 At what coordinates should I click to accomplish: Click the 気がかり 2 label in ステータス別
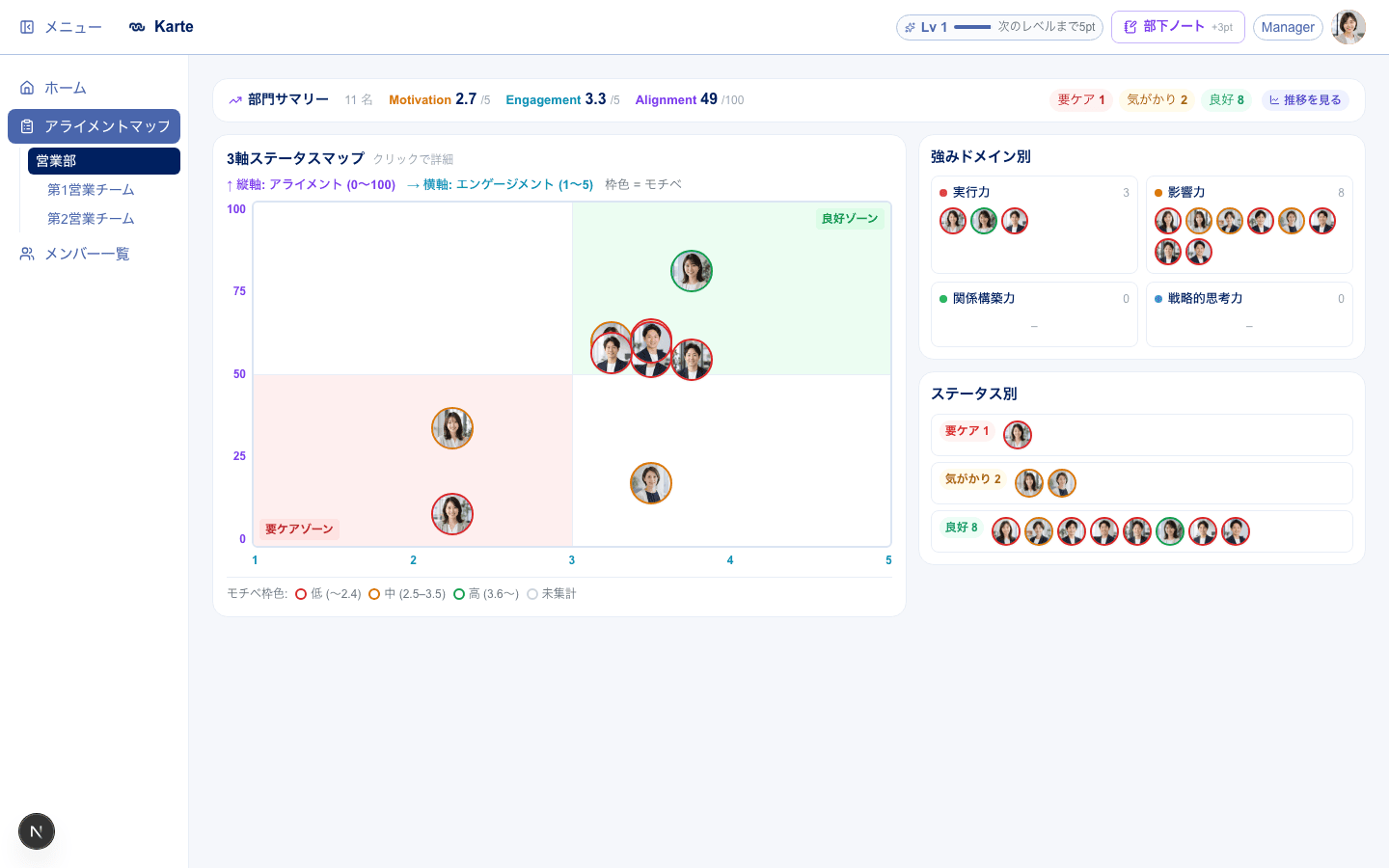point(973,479)
